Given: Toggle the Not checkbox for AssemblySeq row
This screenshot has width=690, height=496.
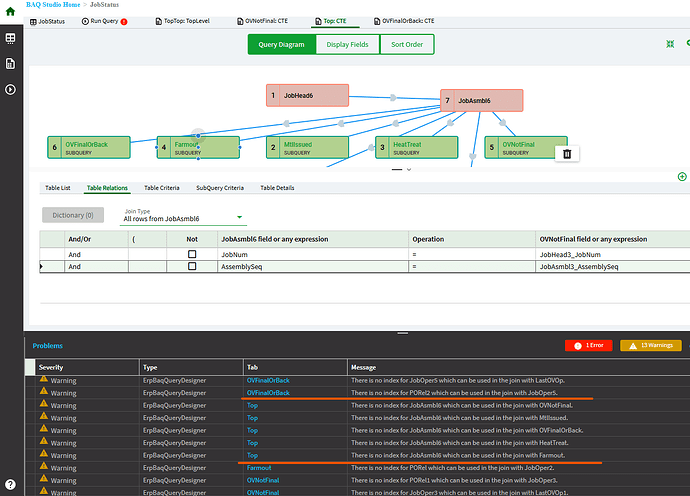Looking at the screenshot, I should point(192,267).
